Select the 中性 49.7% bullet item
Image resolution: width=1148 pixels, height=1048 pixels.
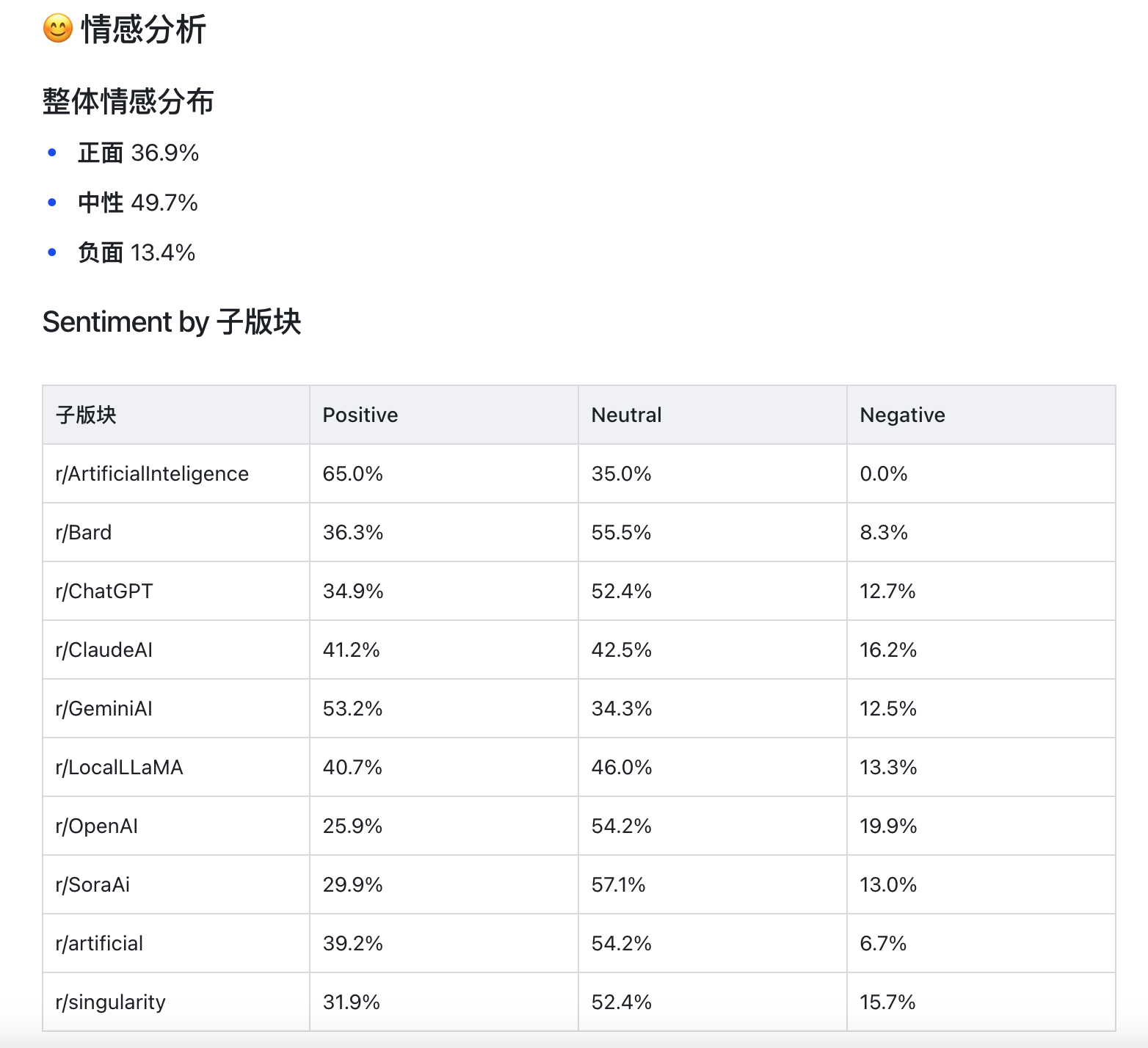[137, 203]
